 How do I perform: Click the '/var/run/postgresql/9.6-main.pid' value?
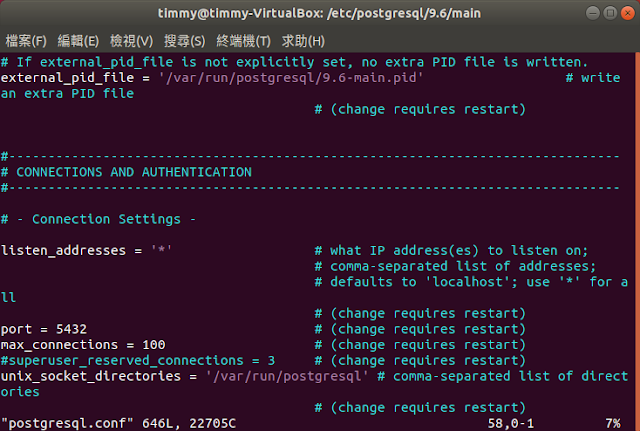(x=291, y=78)
